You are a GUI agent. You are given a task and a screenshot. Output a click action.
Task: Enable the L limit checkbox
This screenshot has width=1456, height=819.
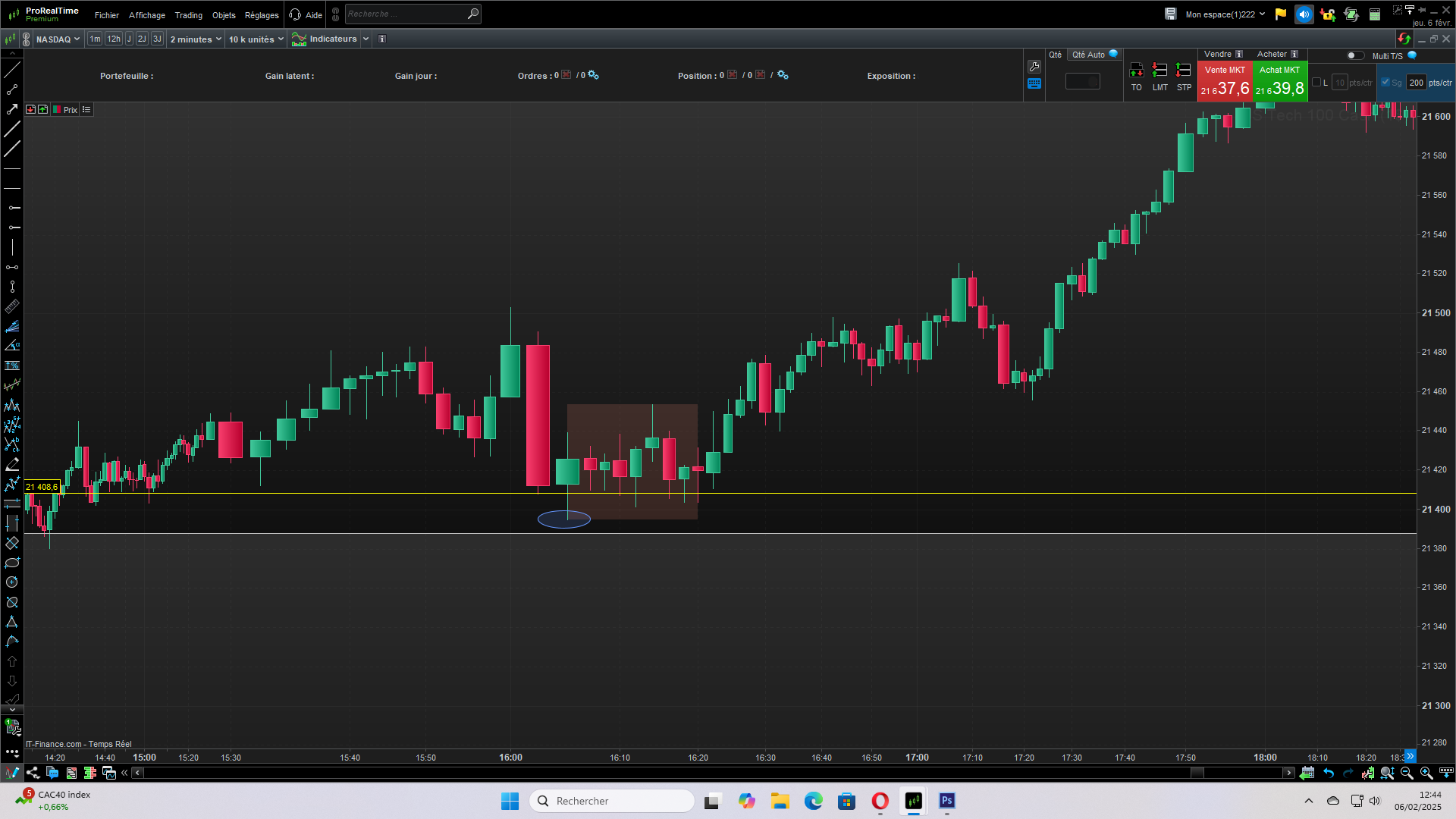tap(1316, 83)
